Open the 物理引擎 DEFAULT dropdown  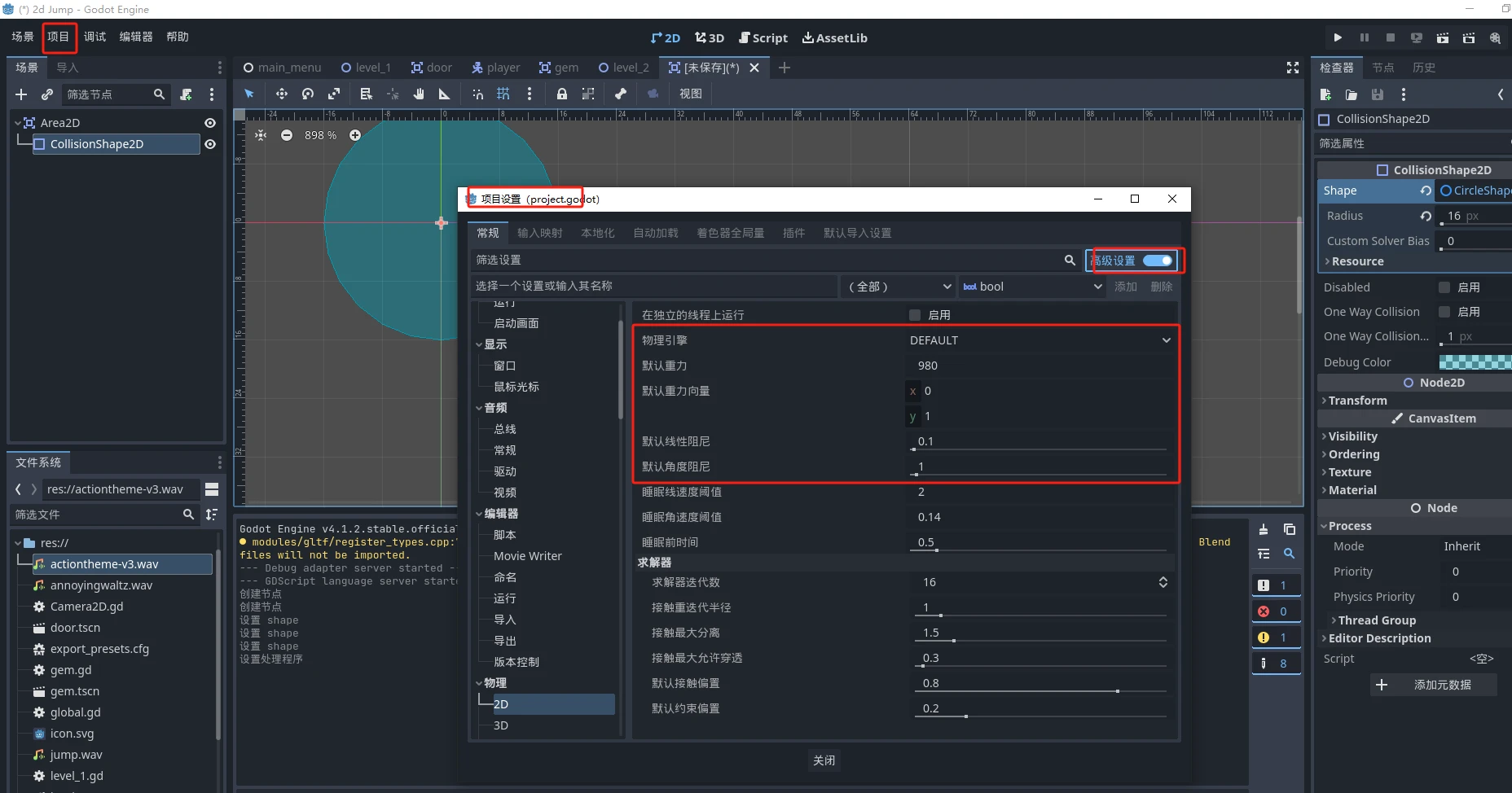coord(1039,340)
